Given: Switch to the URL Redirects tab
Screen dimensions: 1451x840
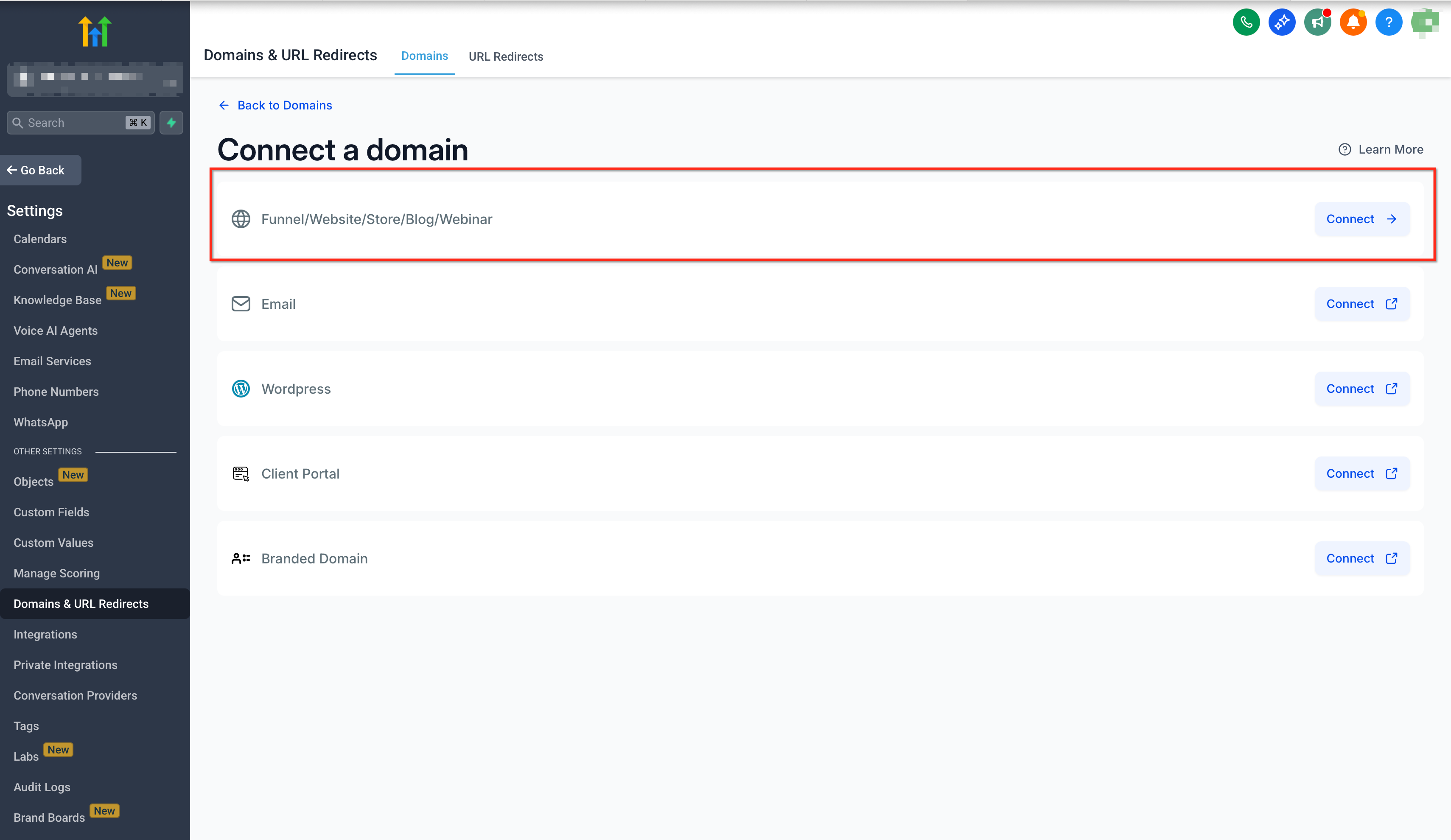Looking at the screenshot, I should point(505,56).
